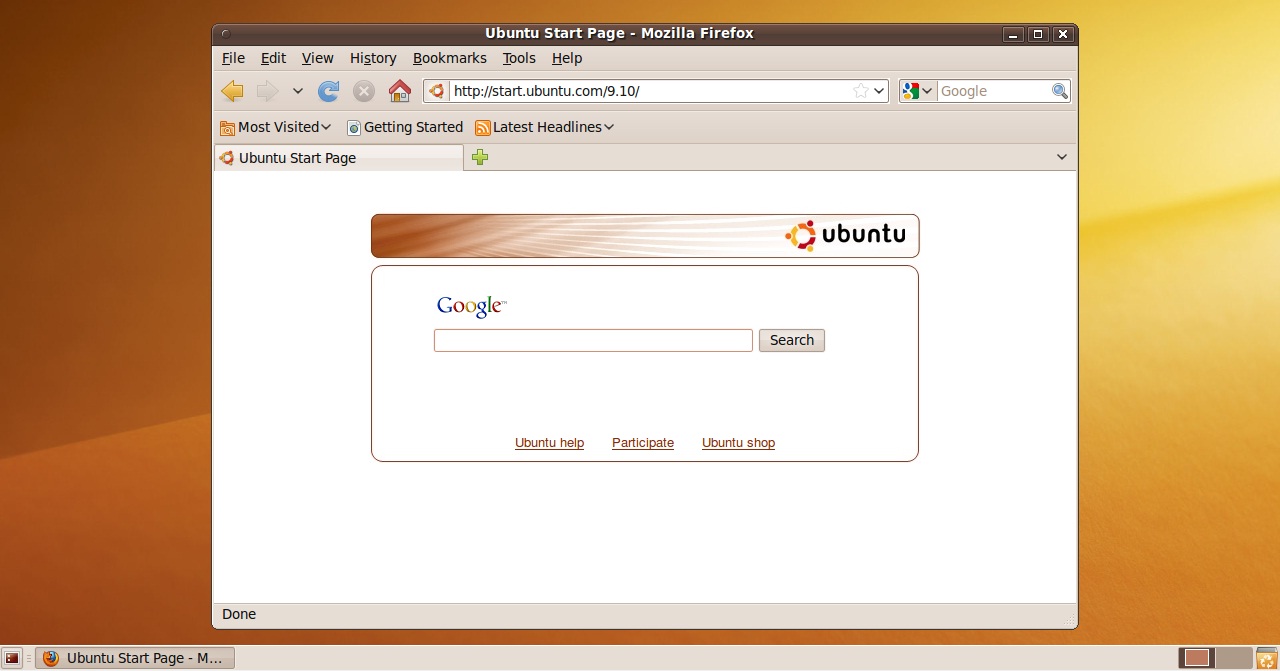The image size is (1280, 671).
Task: Open the Help menu
Action: [x=567, y=58]
